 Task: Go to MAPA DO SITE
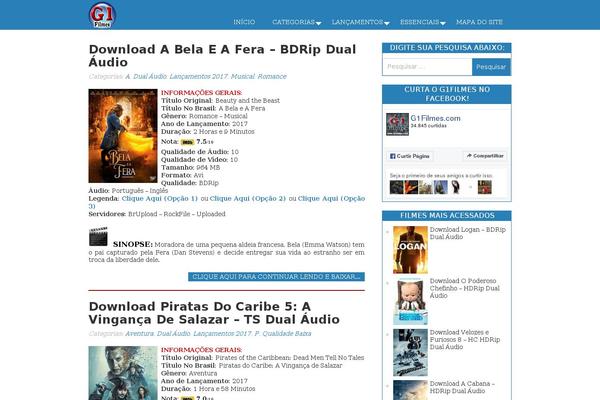click(479, 22)
